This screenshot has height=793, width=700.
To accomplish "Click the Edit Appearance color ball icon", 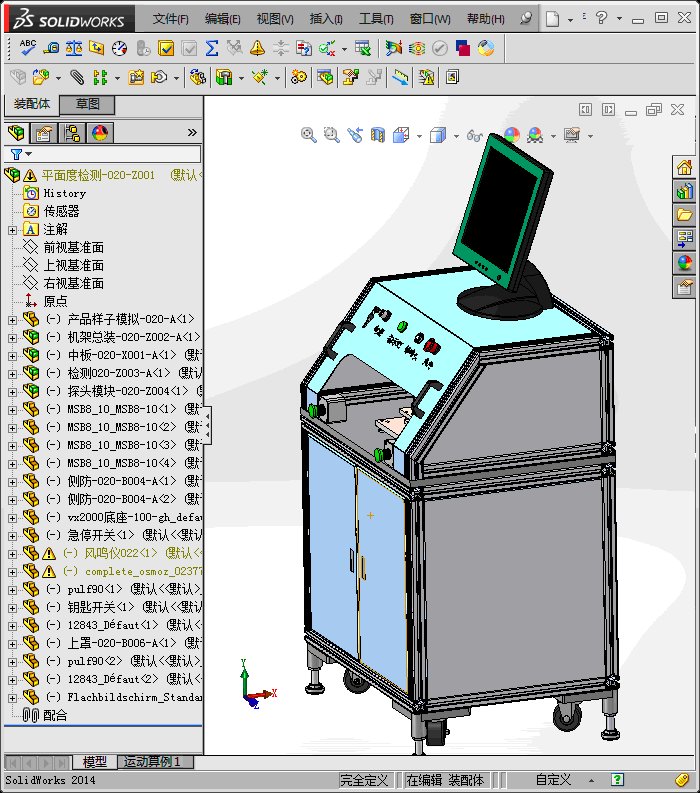I will (x=512, y=135).
